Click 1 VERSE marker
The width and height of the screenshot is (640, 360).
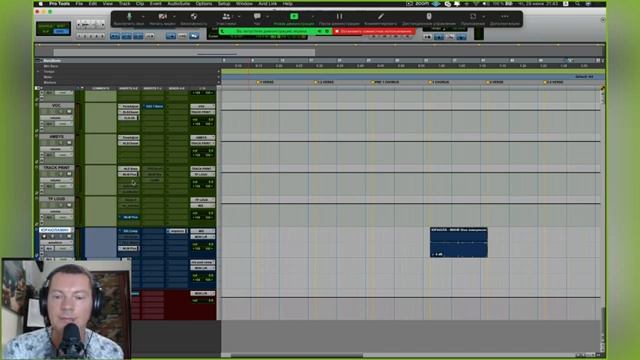point(266,82)
